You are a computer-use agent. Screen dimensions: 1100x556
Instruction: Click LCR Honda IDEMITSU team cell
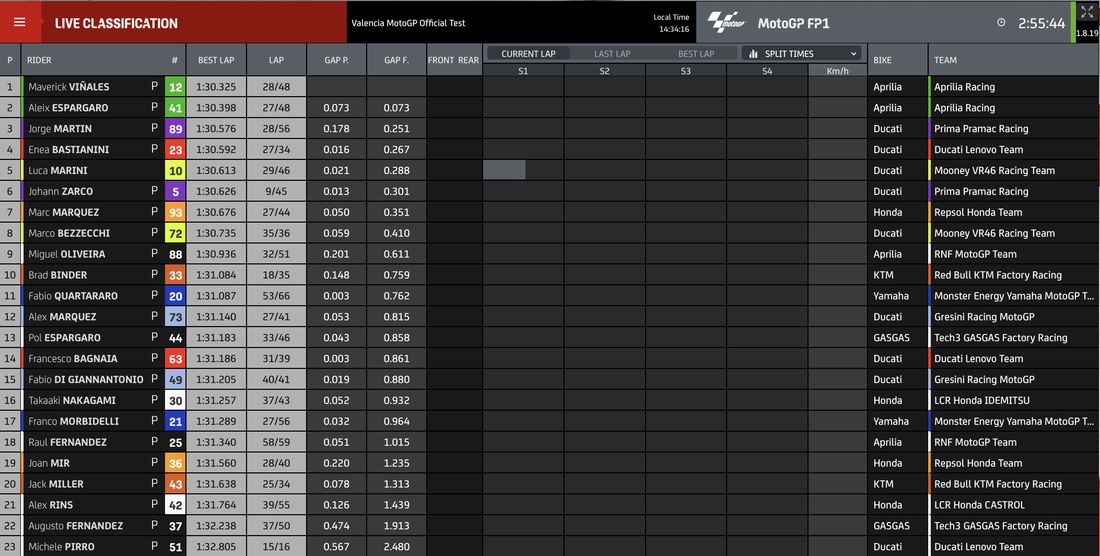pyautogui.click(x=981, y=400)
